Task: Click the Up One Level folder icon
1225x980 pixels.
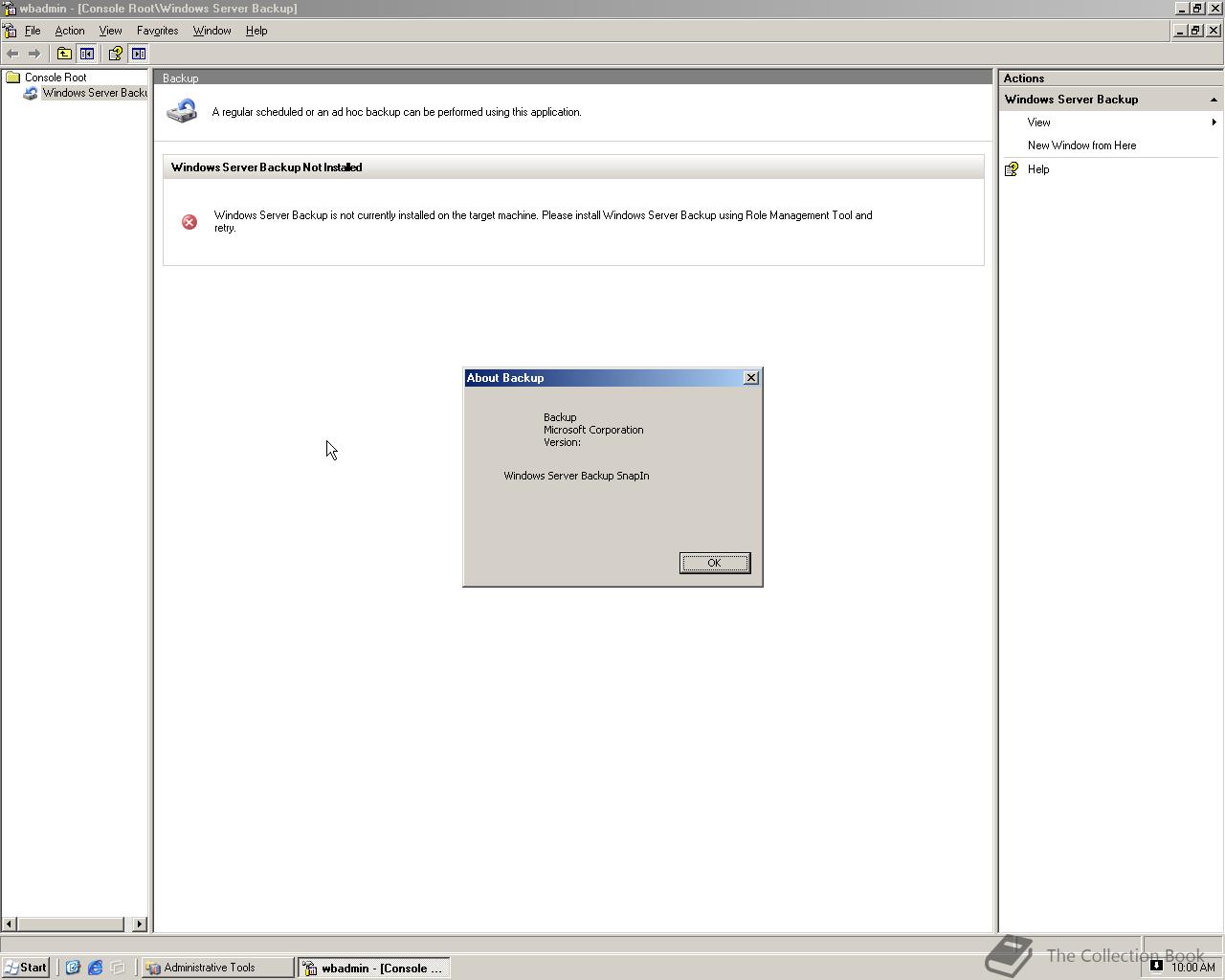Action: (64, 54)
